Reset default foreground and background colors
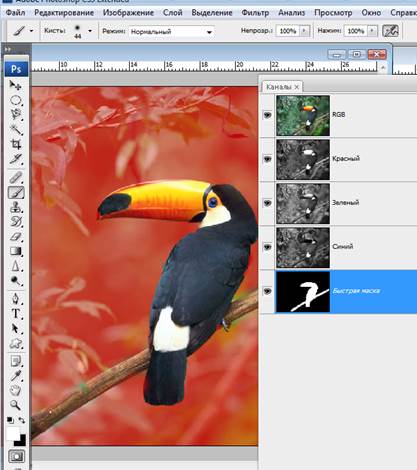This screenshot has width=417, height=470. click(x=10, y=420)
